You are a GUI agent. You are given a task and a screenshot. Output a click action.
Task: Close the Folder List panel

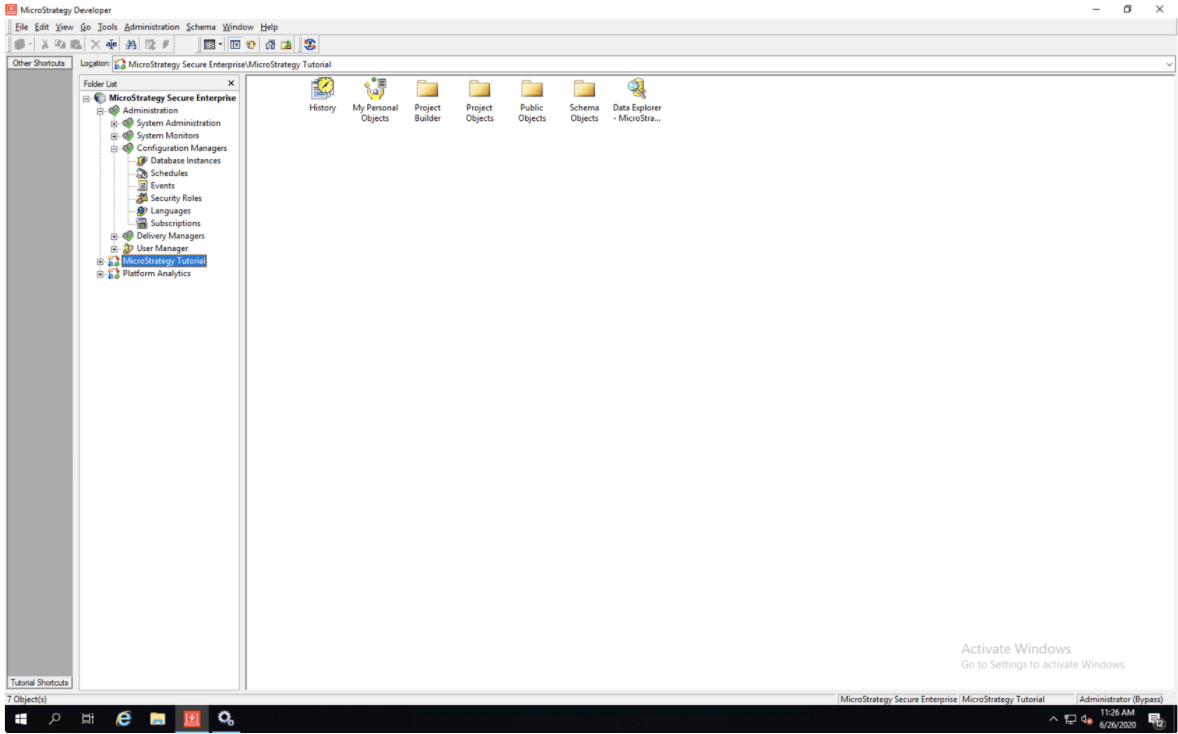pyautogui.click(x=231, y=84)
